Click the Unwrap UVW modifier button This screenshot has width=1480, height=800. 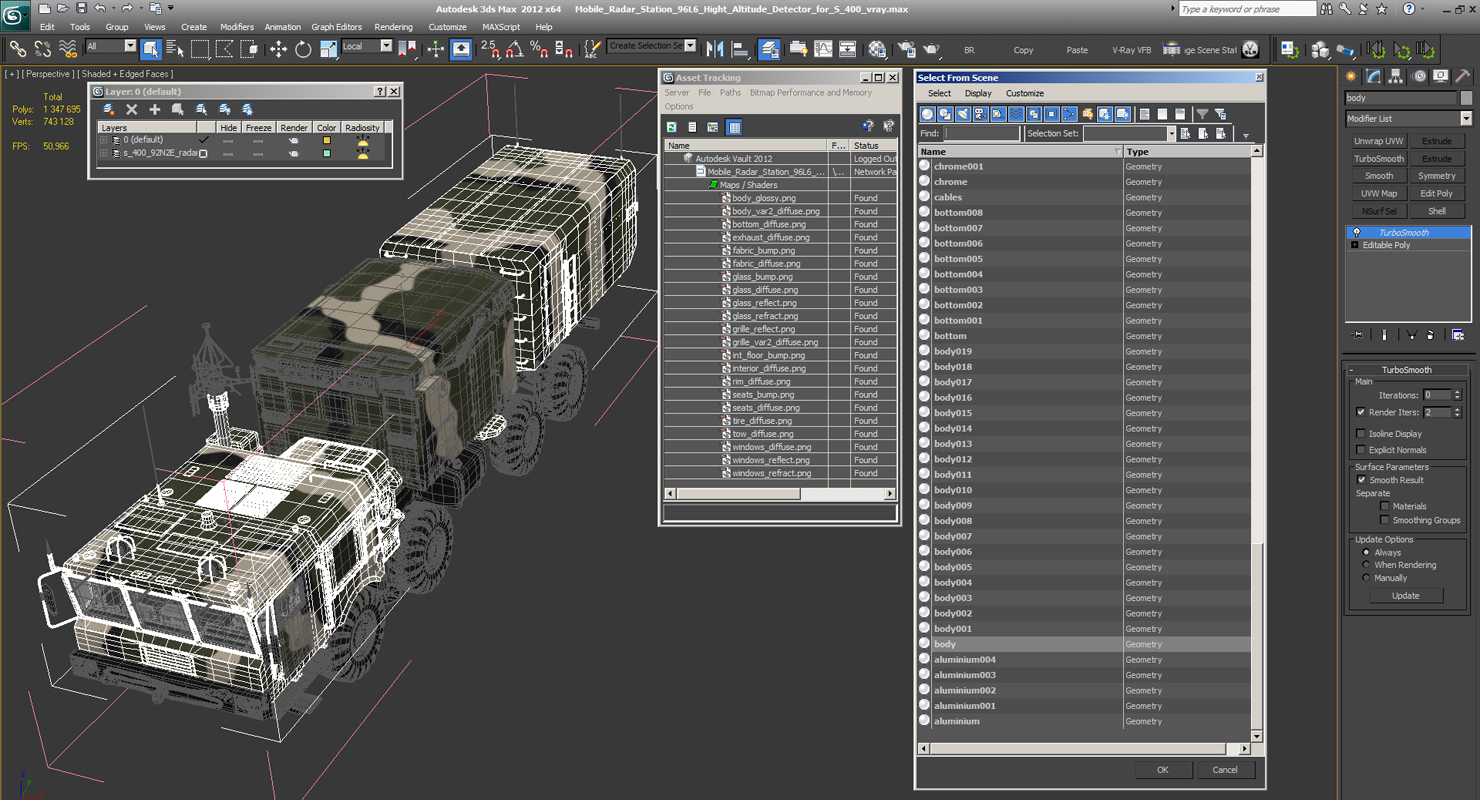[x=1379, y=141]
